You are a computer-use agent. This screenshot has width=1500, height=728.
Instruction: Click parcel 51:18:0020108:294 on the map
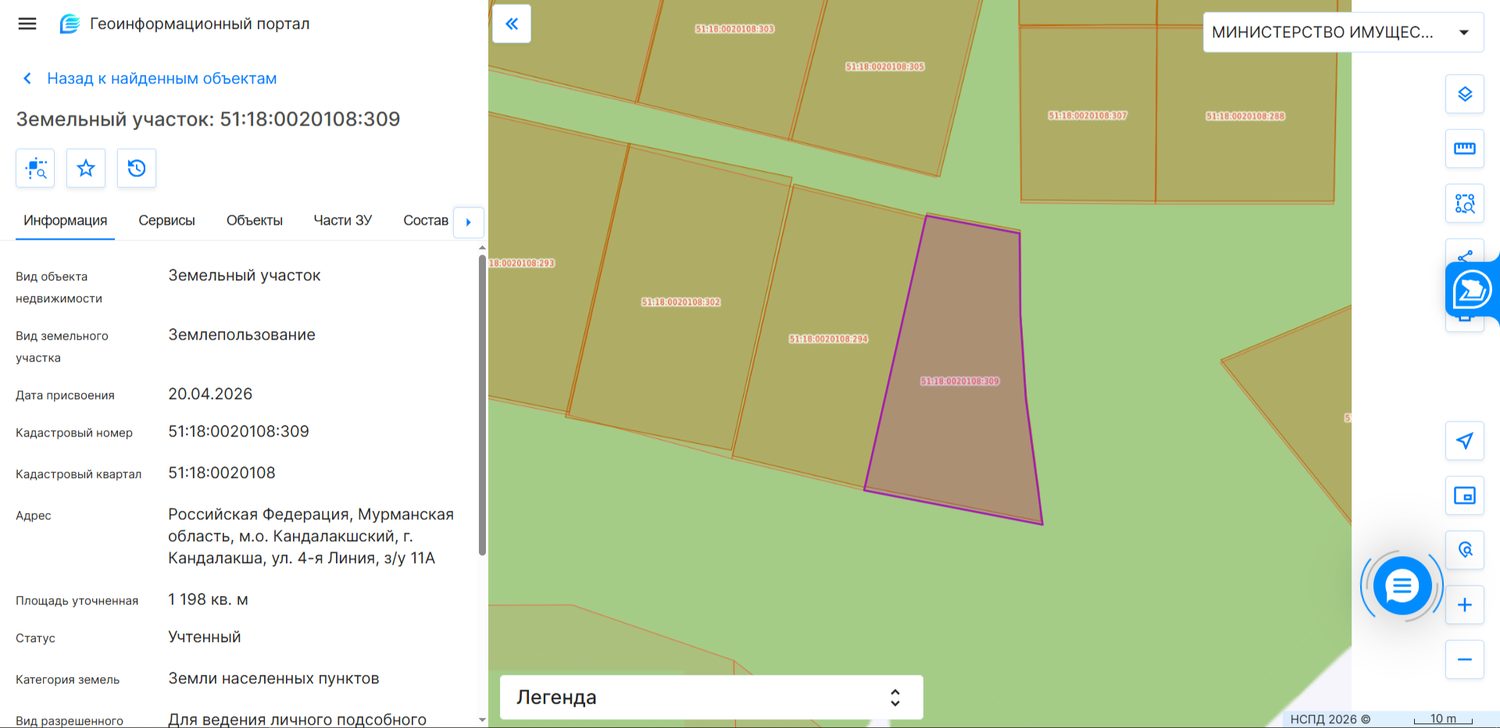(828, 339)
